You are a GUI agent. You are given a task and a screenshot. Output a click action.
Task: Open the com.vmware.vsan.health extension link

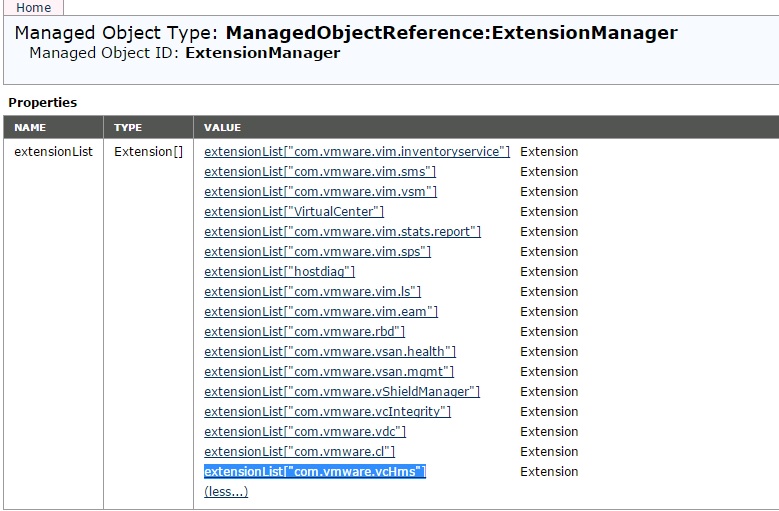point(330,352)
